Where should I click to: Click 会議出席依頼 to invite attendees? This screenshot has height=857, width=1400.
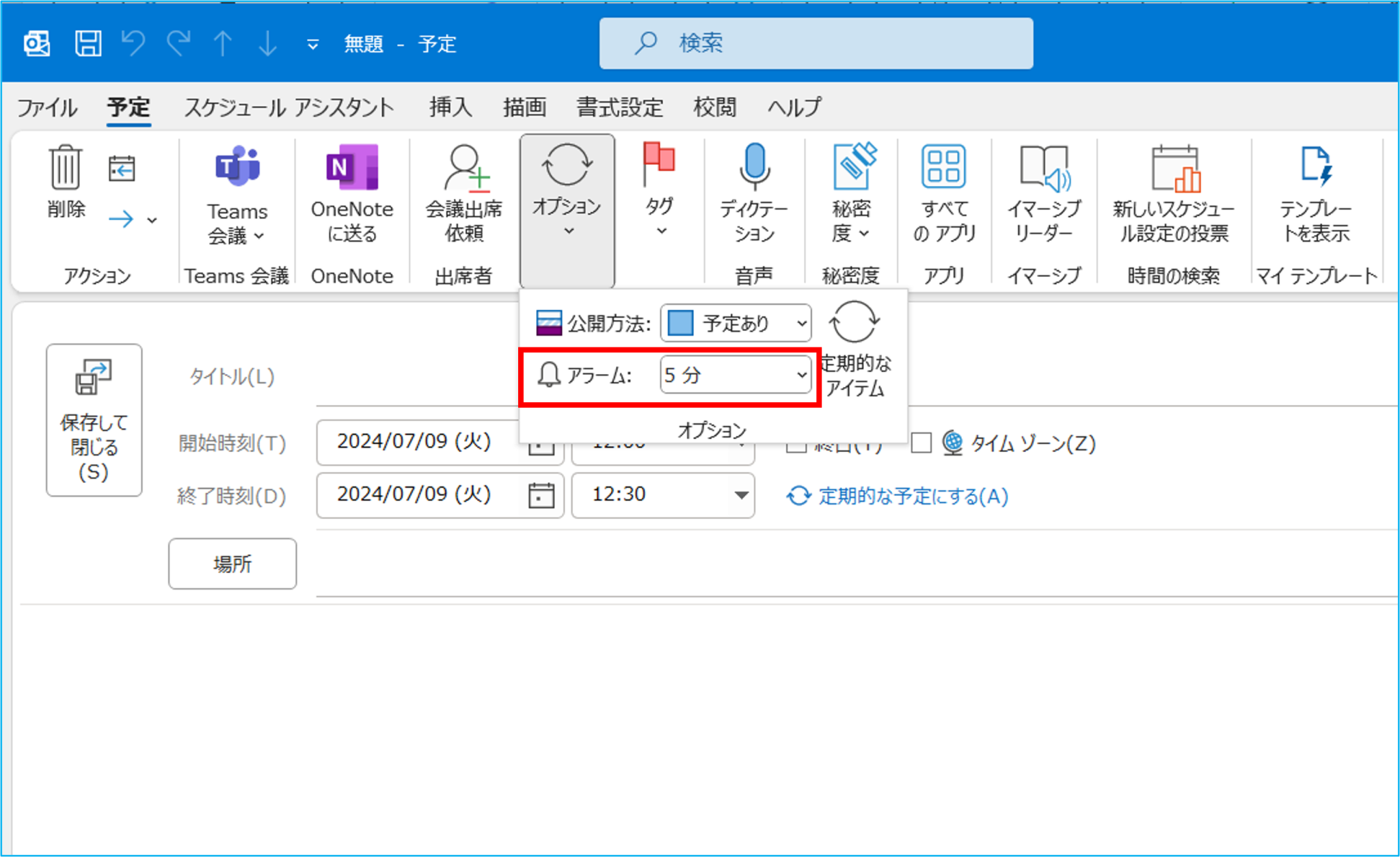click(x=464, y=194)
